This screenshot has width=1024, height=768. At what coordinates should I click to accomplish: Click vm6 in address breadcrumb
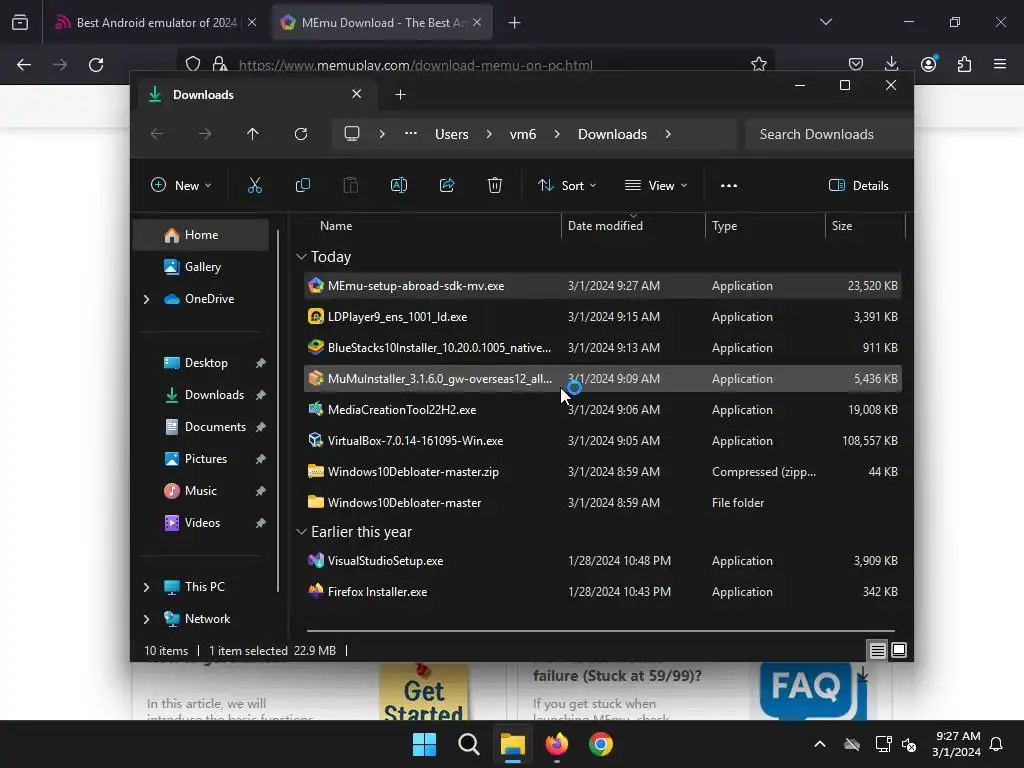point(522,134)
